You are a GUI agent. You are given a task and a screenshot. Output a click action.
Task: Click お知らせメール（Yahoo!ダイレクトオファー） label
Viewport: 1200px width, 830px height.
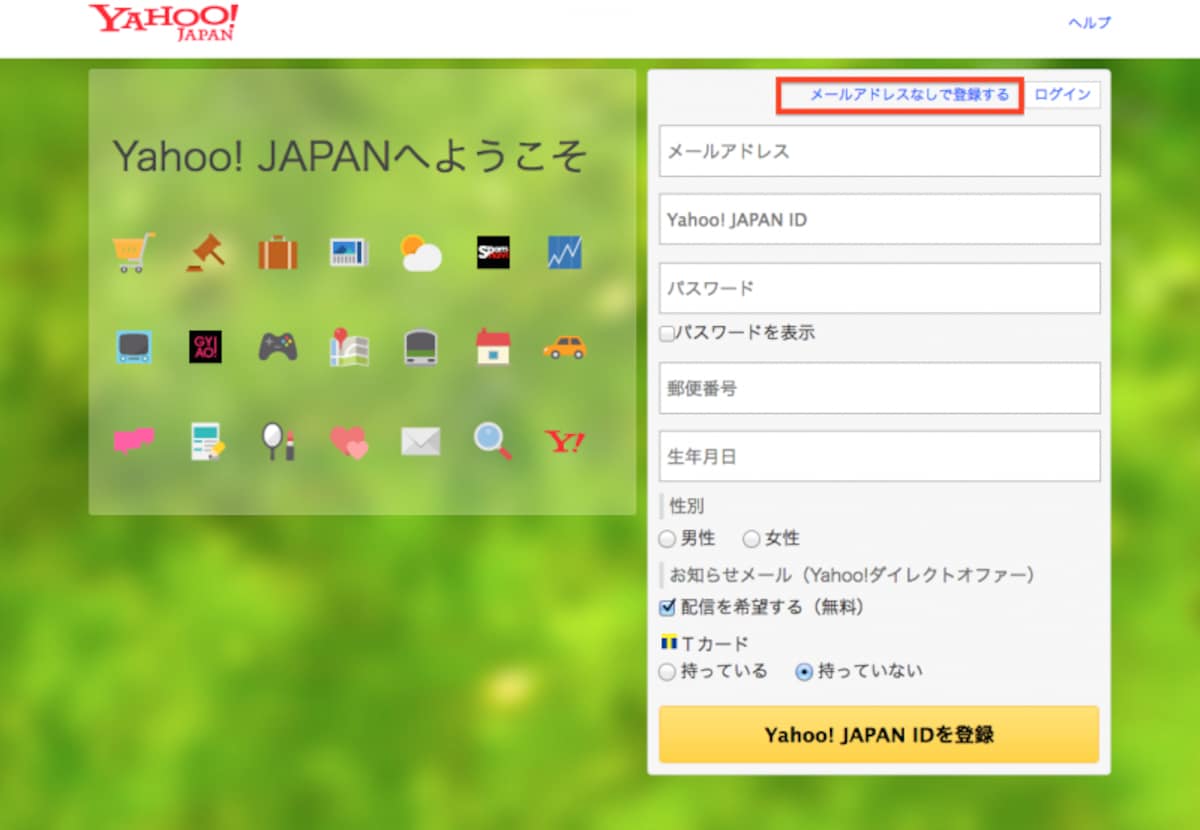coord(852,575)
